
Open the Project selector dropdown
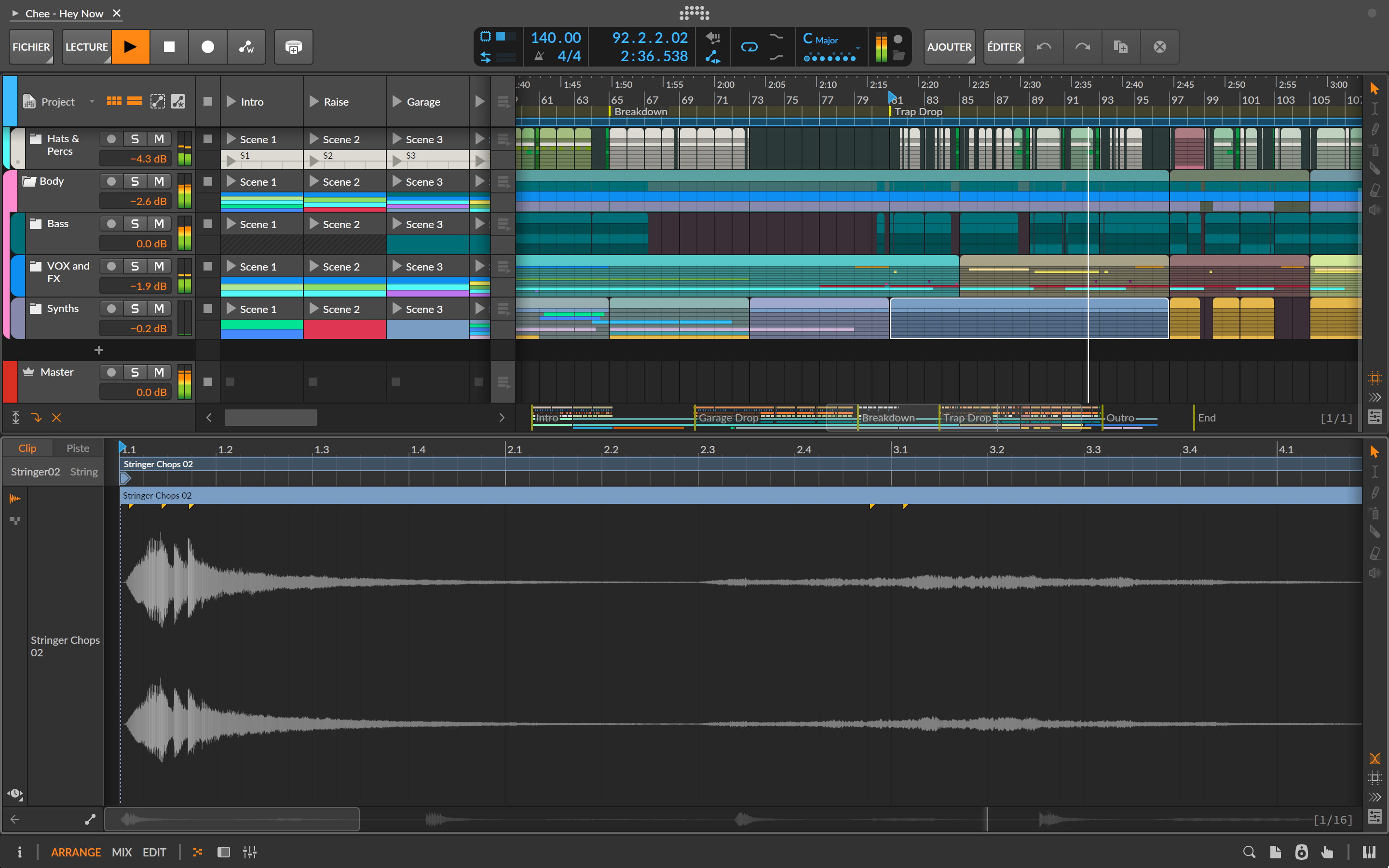[x=92, y=101]
